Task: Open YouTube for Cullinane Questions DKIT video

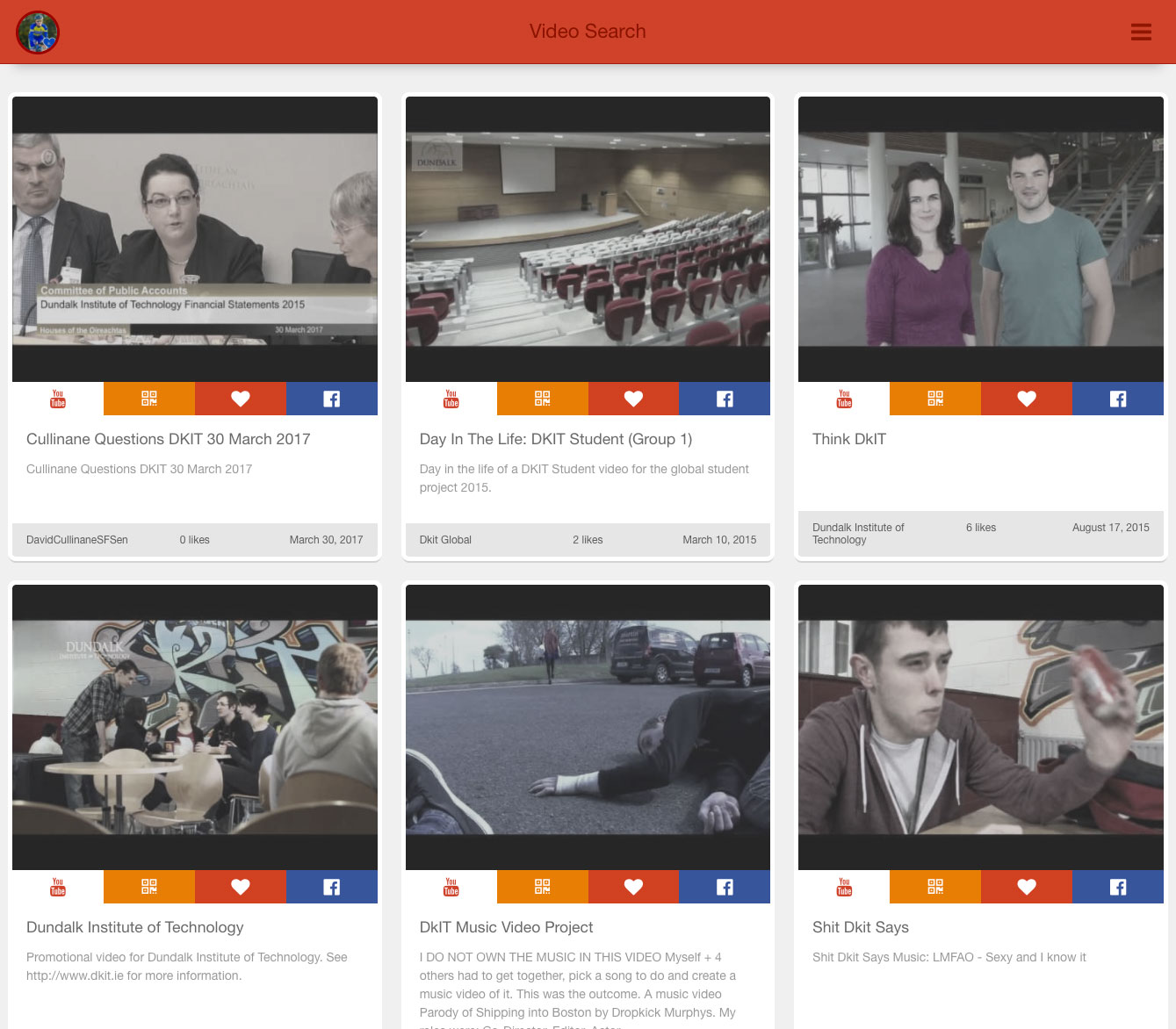Action: (58, 399)
